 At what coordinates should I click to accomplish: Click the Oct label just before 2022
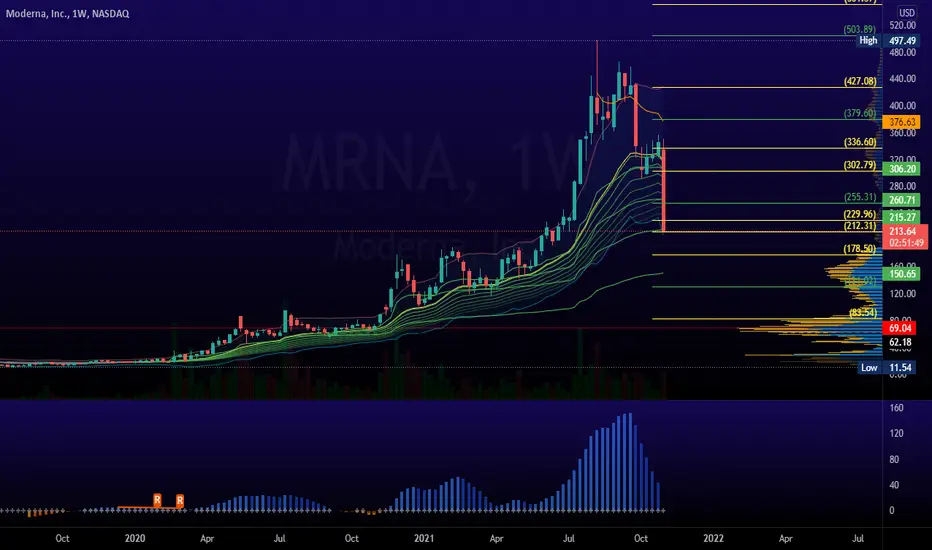(x=641, y=538)
